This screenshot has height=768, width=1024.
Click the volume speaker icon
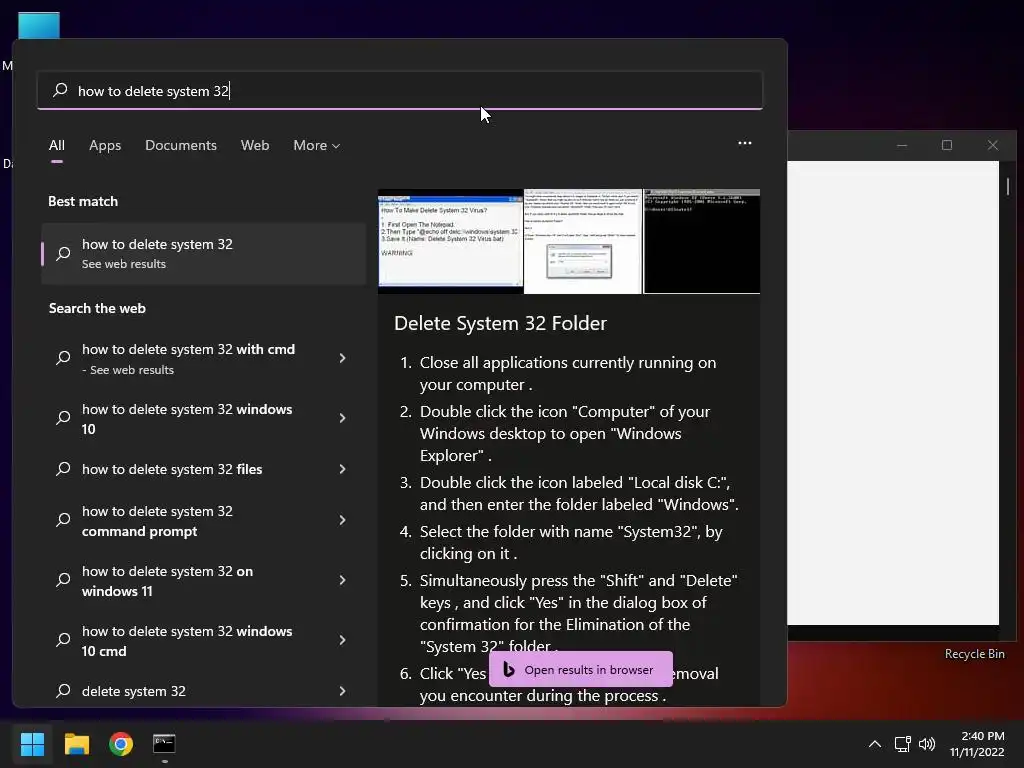[927, 744]
